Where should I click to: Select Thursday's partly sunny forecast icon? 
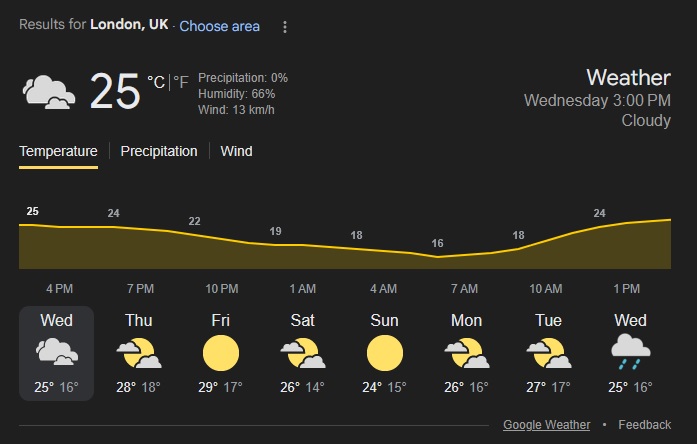point(139,353)
